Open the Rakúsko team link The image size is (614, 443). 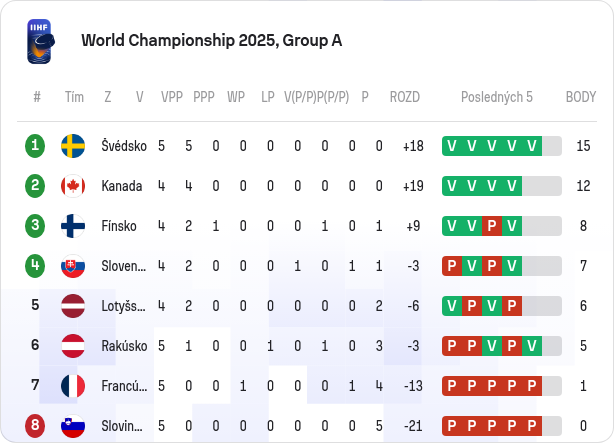point(124,346)
